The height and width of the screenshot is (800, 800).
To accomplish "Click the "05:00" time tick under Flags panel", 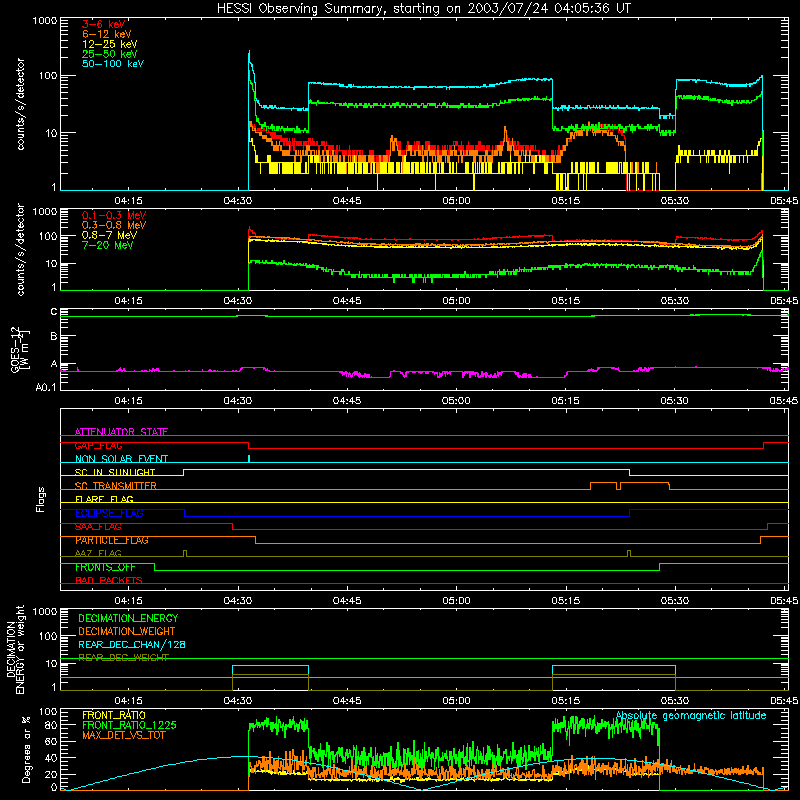I will tap(456, 601).
